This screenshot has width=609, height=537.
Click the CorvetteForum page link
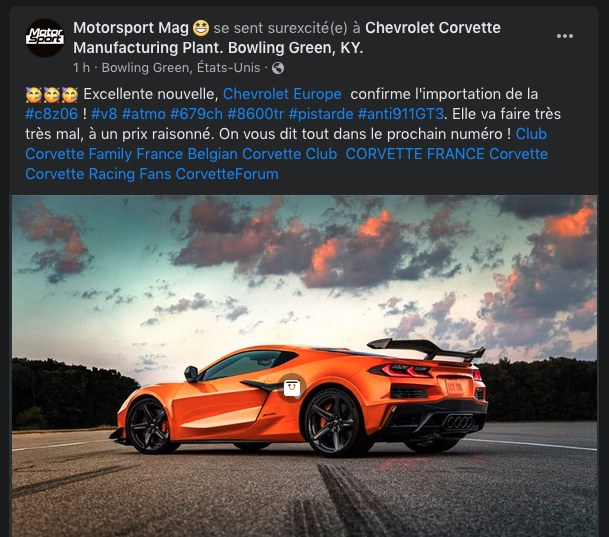pos(227,174)
